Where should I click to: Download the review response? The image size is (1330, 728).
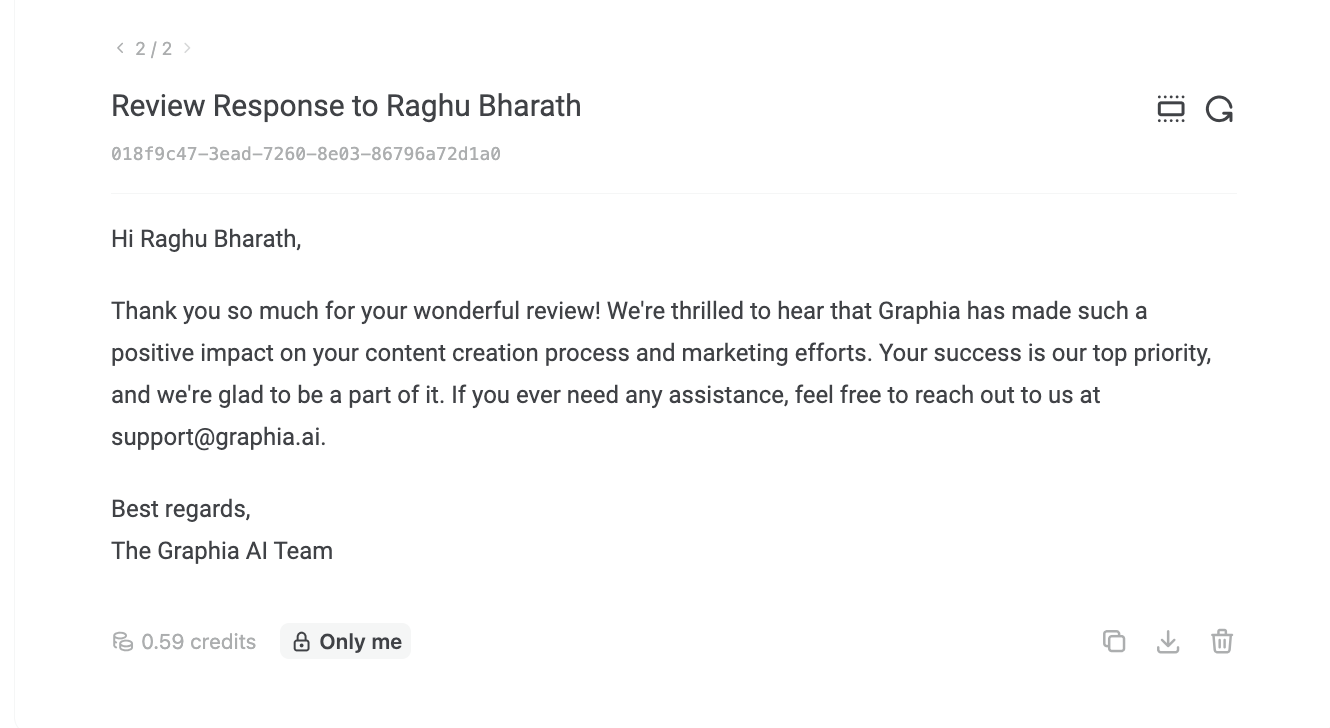pyautogui.click(x=1168, y=641)
